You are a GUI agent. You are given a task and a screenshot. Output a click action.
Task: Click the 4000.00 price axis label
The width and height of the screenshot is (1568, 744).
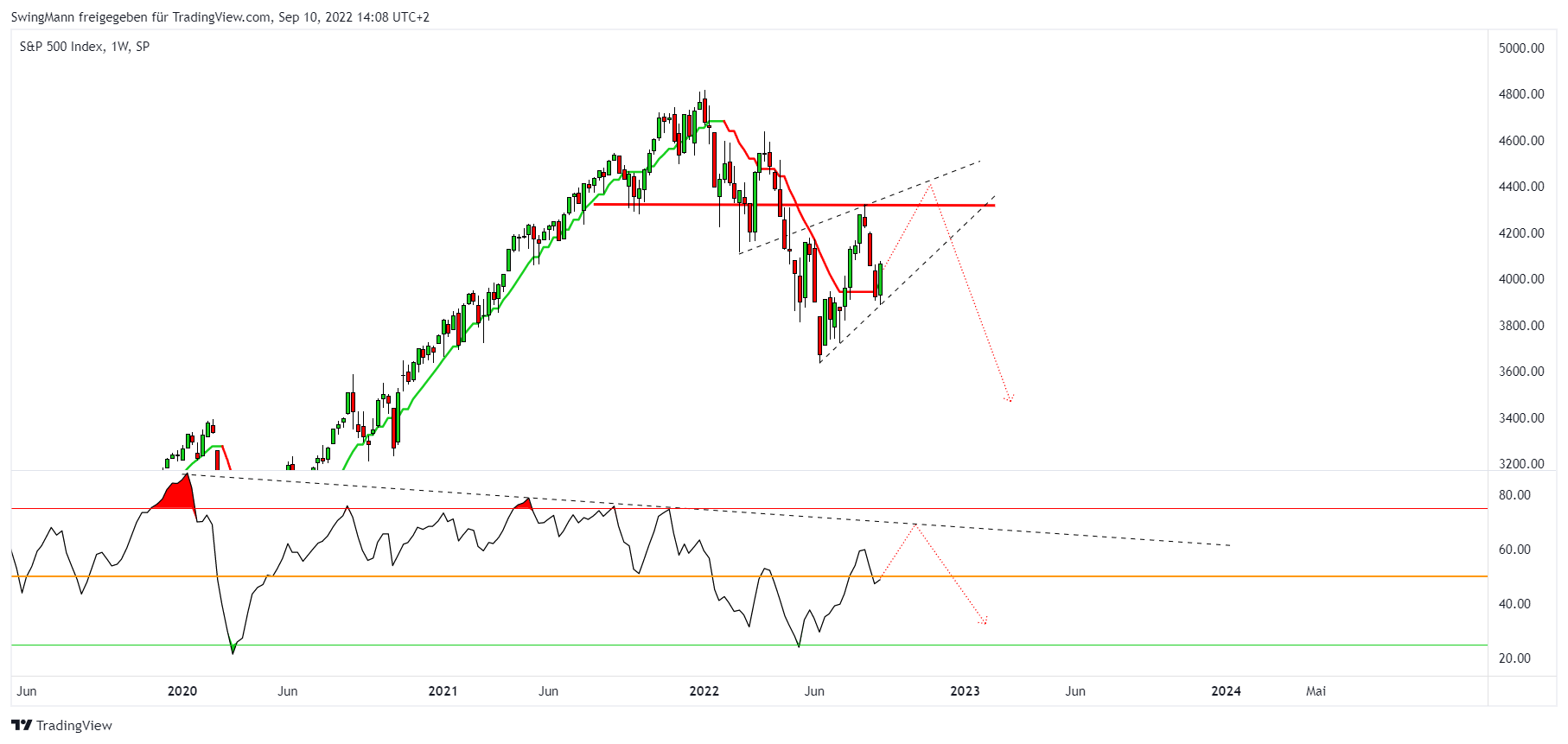(x=1521, y=279)
